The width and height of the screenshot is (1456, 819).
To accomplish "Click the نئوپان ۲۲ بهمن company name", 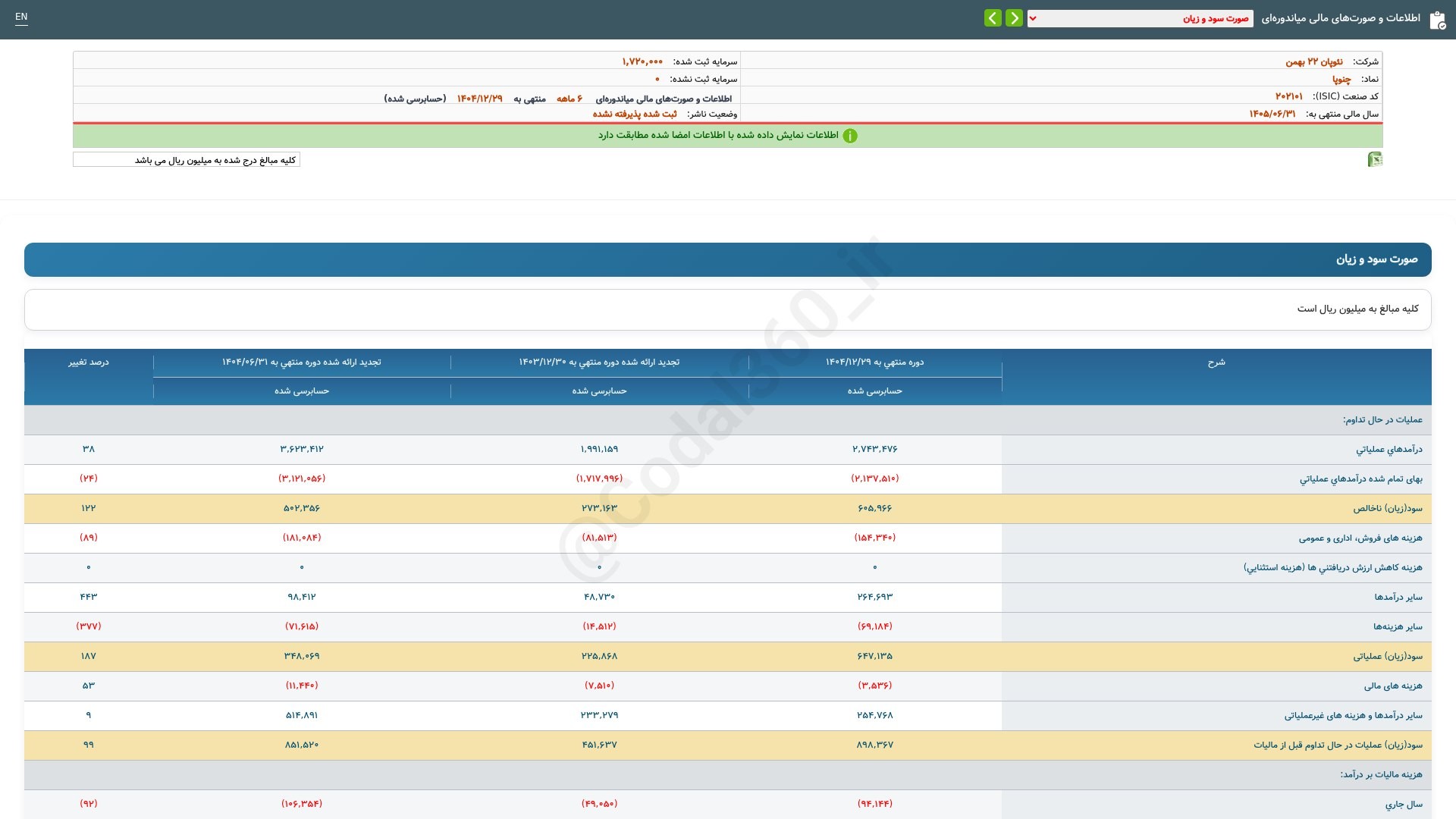I will click(x=1313, y=61).
